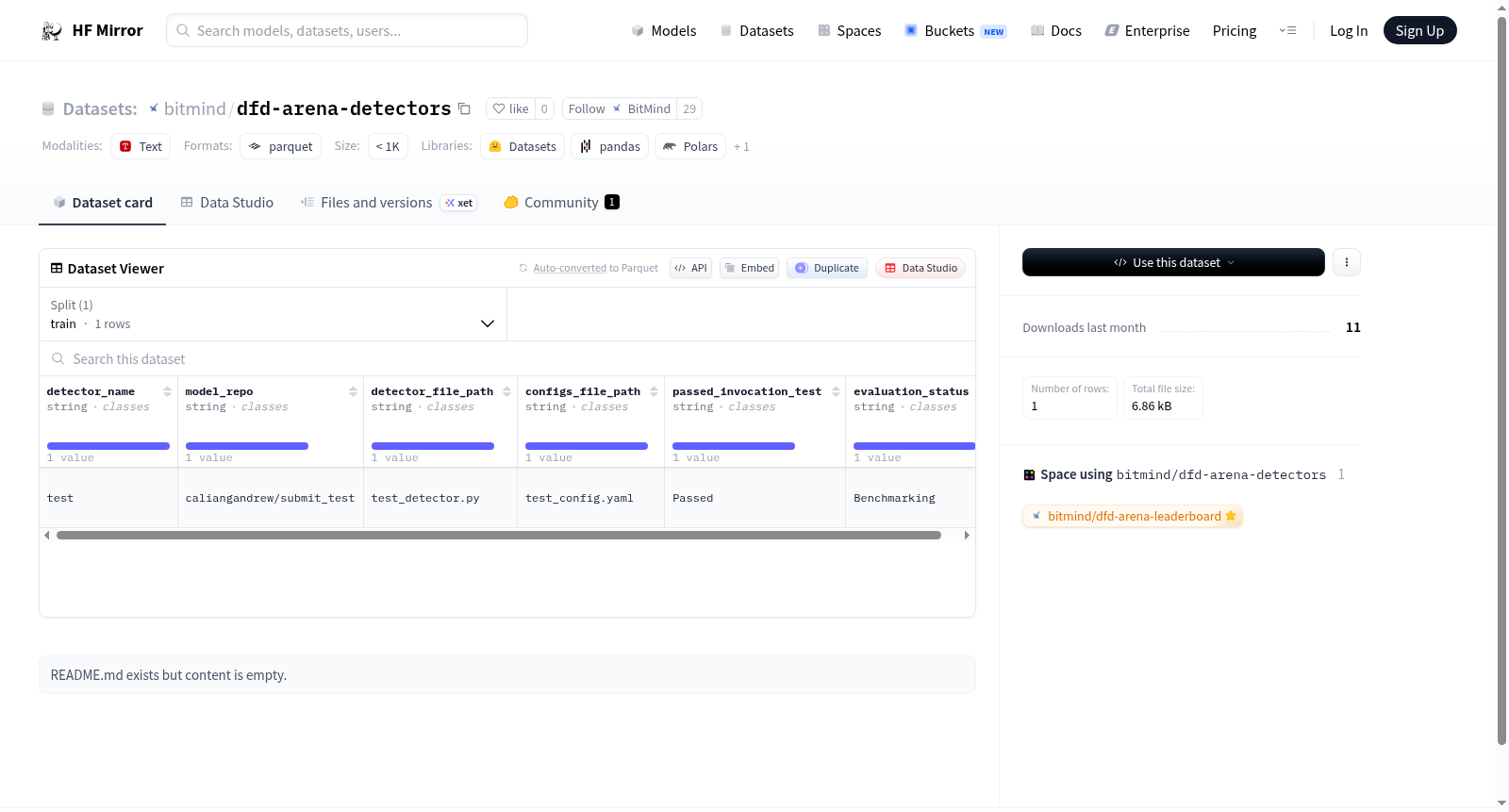Screen dimensions: 1509x812
Task: Open the more navigation menu icon
Action: (x=1287, y=30)
